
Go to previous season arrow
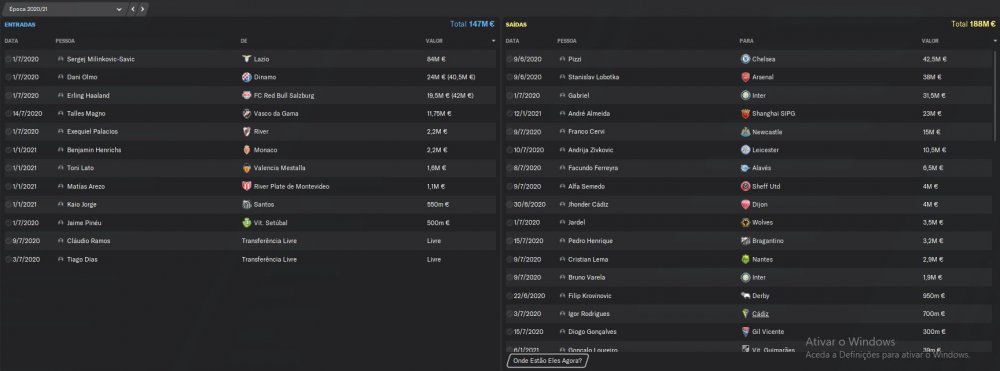(133, 9)
